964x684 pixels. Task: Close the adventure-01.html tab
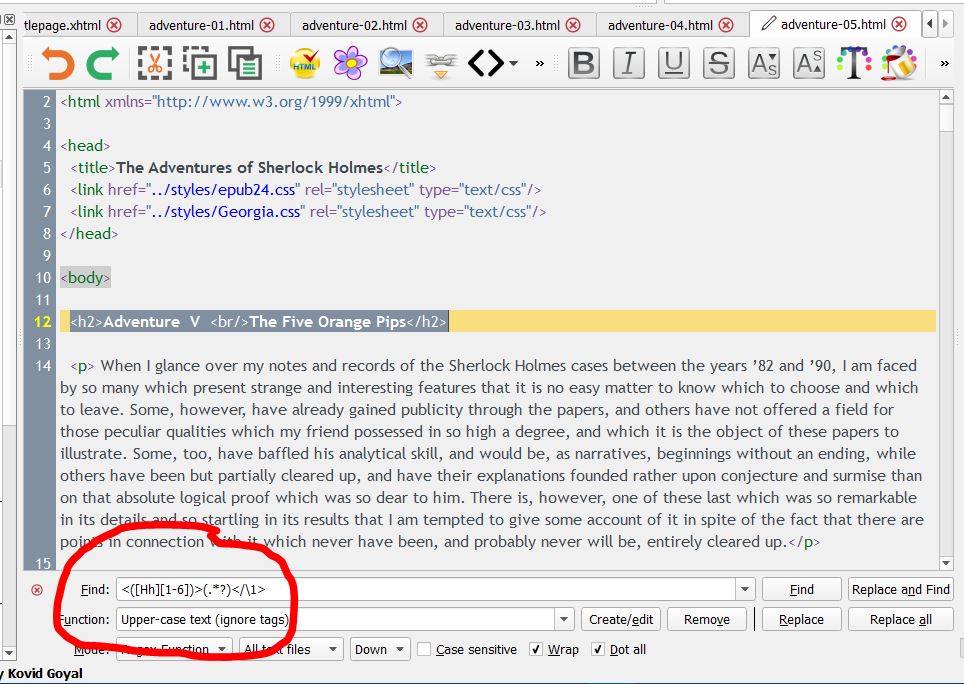(x=267, y=25)
